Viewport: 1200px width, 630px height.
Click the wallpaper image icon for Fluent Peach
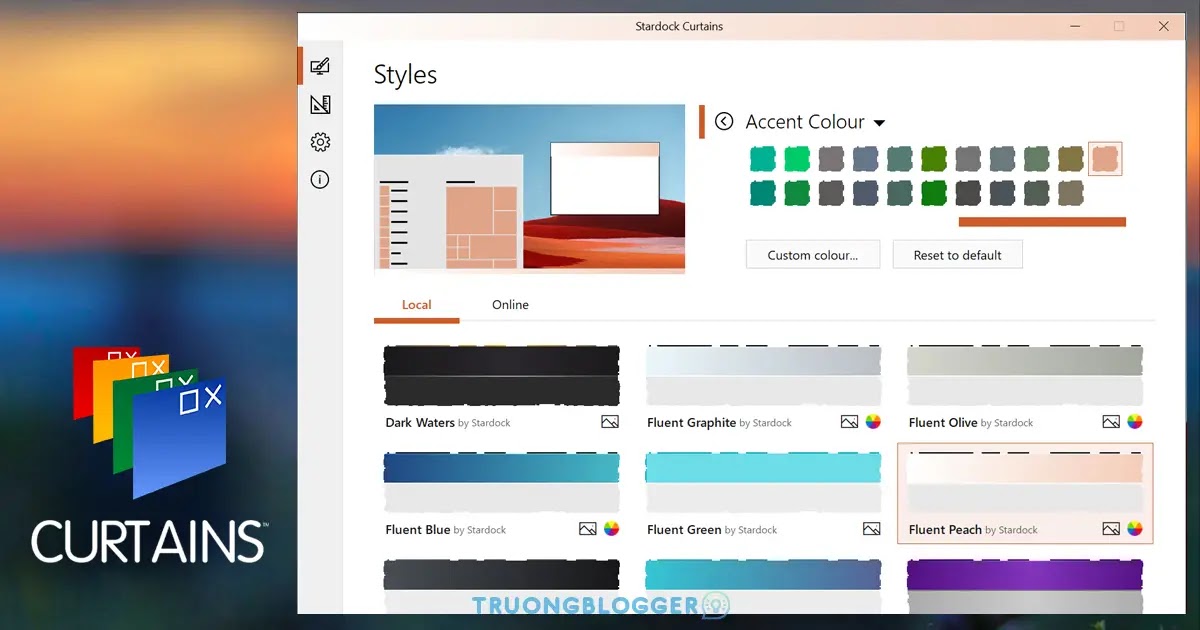1111,529
